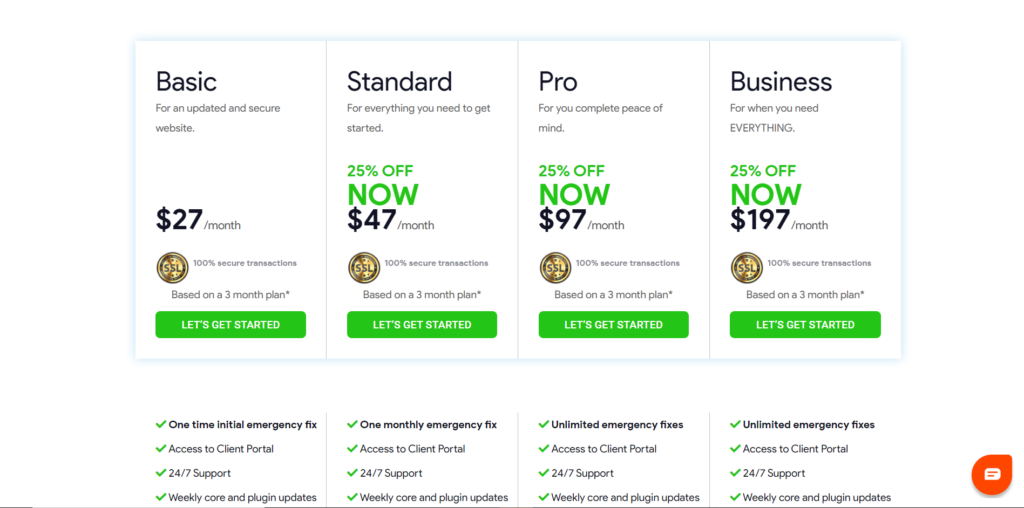The height and width of the screenshot is (508, 1024).
Task: Click the Pro plan 25% OFF NOW label
Action: [574, 185]
